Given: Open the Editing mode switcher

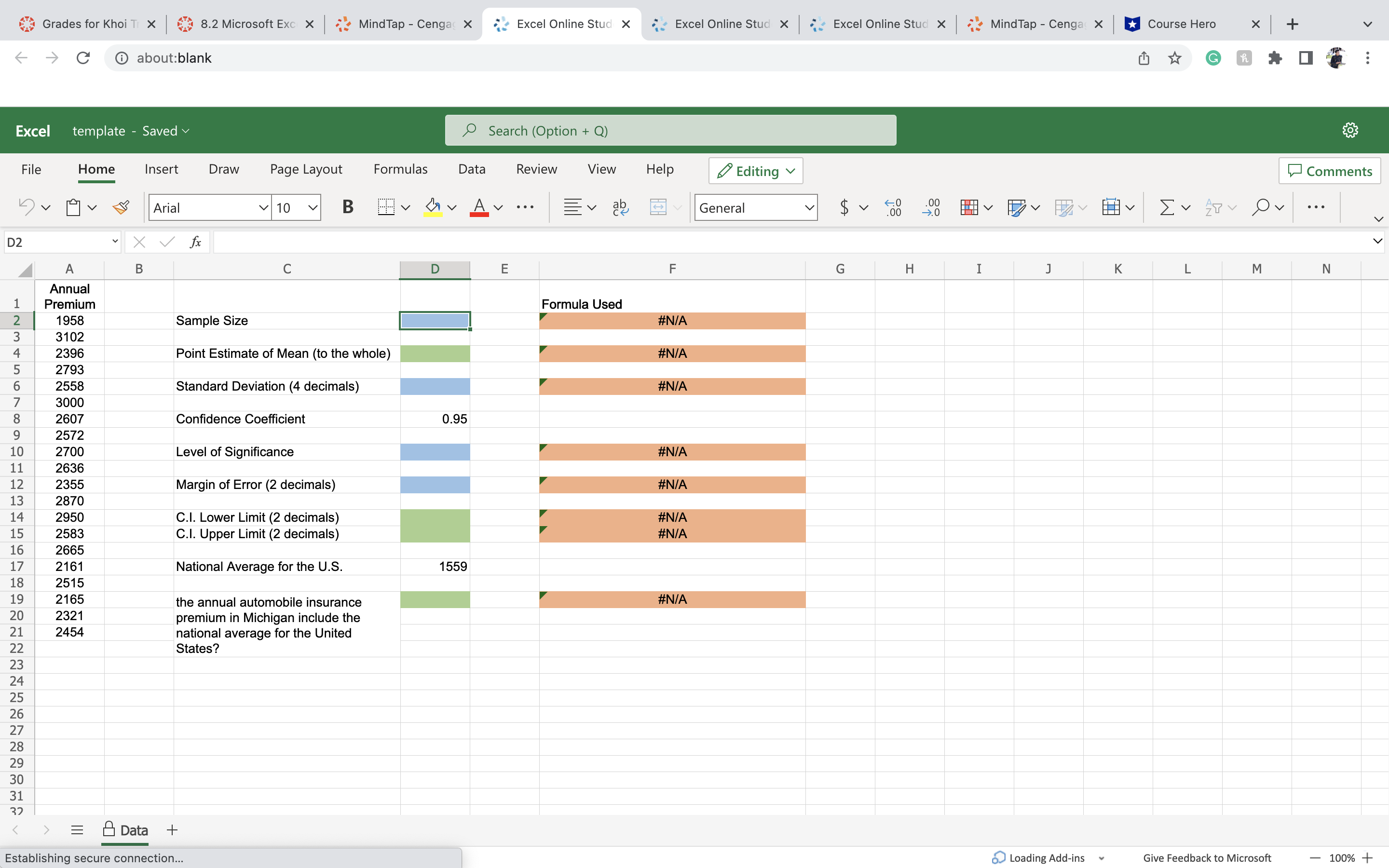Looking at the screenshot, I should (755, 171).
